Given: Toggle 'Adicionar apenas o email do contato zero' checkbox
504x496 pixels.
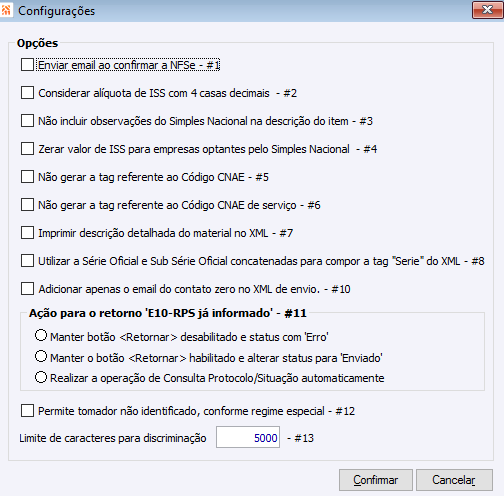Looking at the screenshot, I should (27, 289).
